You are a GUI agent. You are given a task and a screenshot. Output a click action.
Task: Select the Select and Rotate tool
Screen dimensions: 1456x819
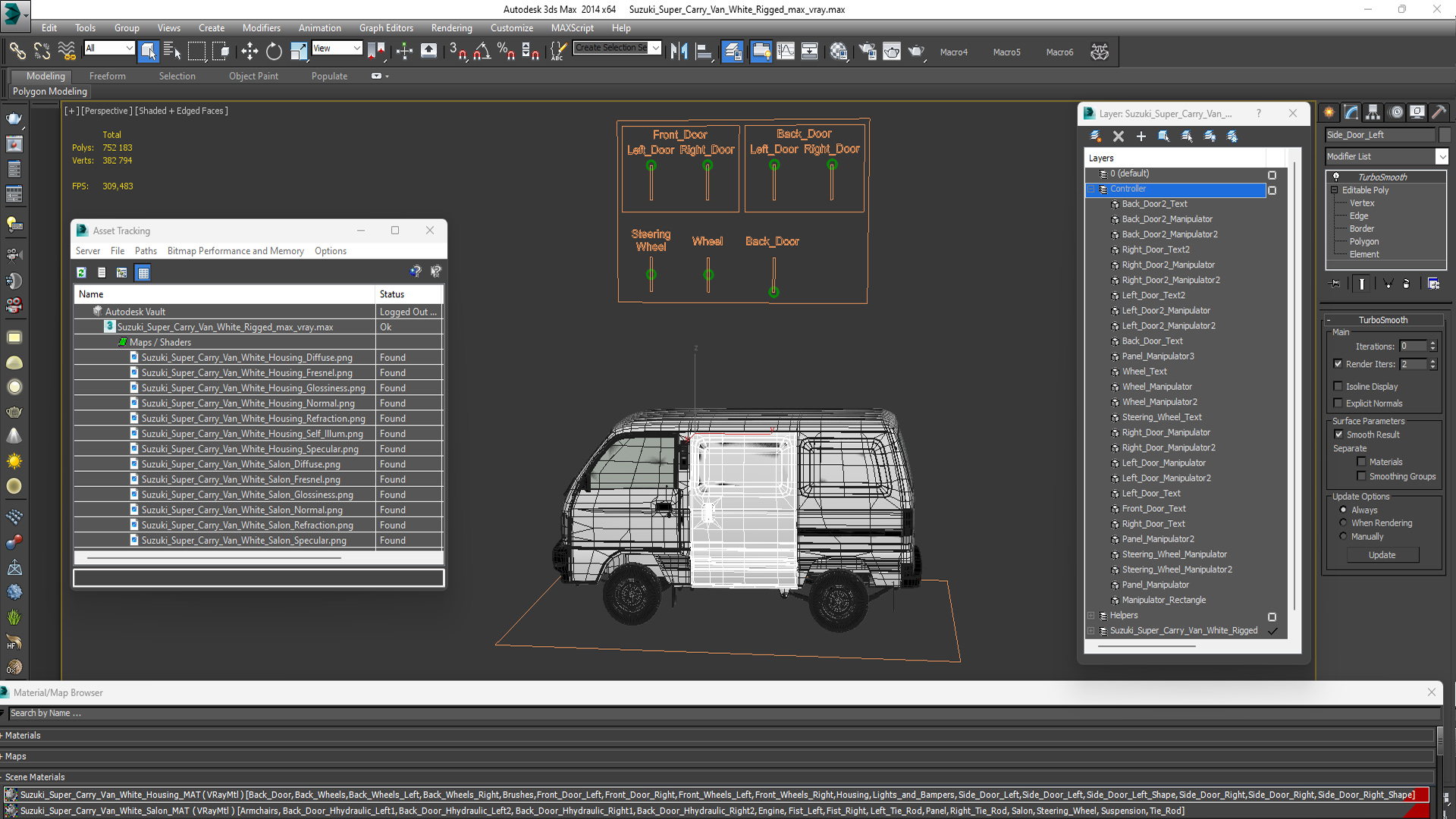pyautogui.click(x=274, y=52)
